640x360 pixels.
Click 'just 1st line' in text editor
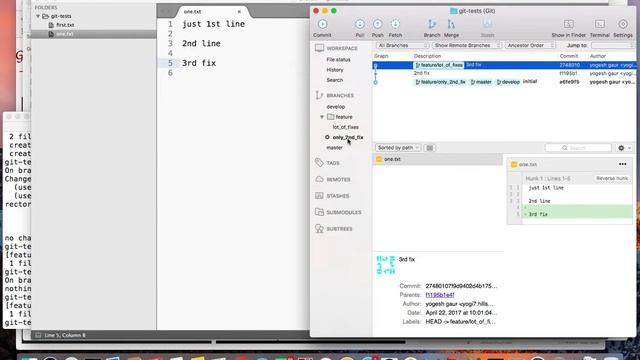click(213, 24)
